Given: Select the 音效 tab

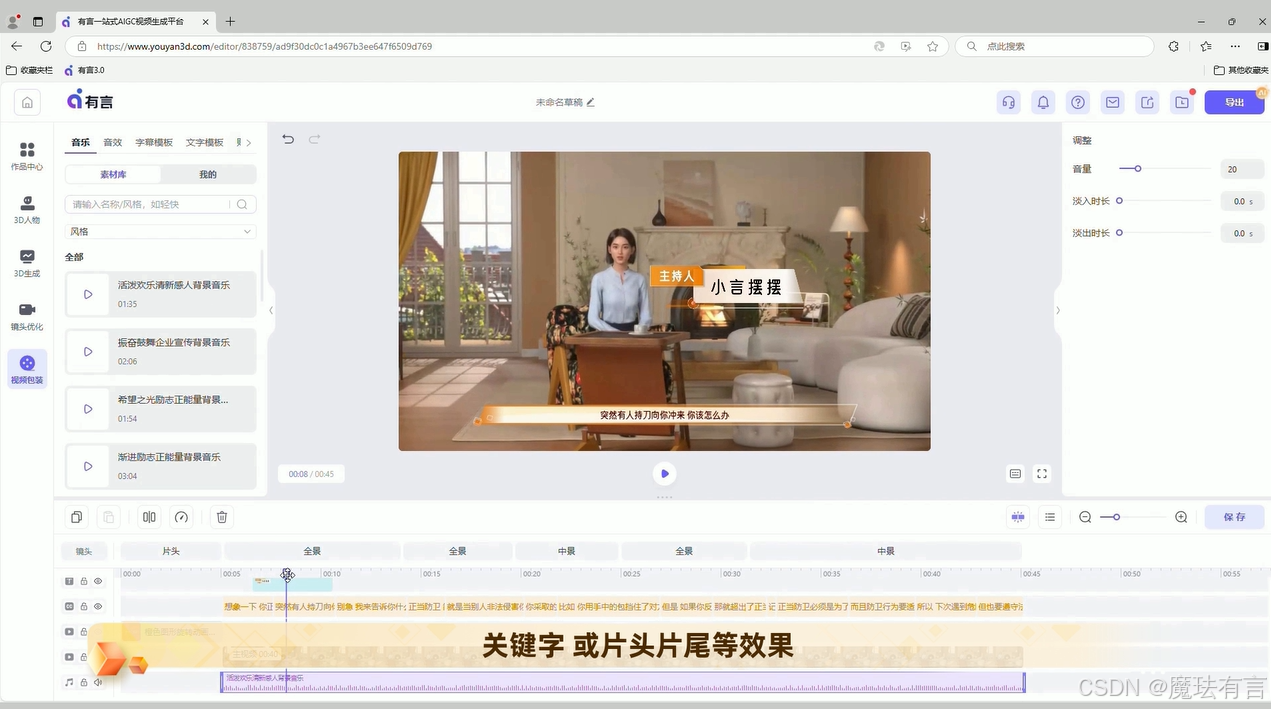Looking at the screenshot, I should point(113,143).
